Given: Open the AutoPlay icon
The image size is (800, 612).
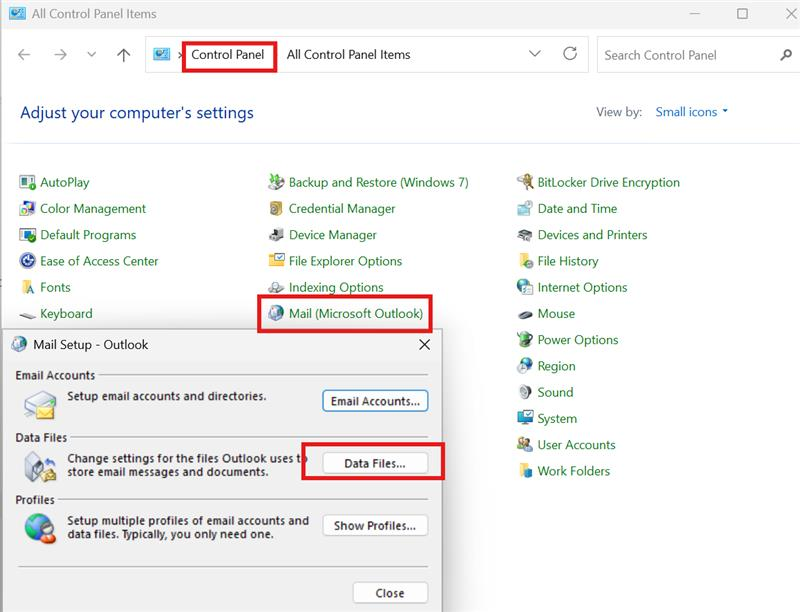Looking at the screenshot, I should pos(27,182).
